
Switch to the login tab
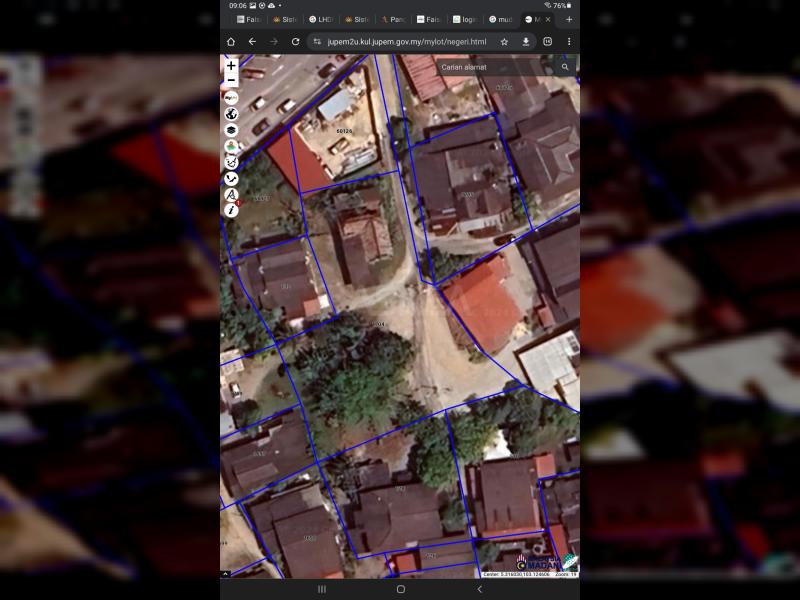click(465, 19)
